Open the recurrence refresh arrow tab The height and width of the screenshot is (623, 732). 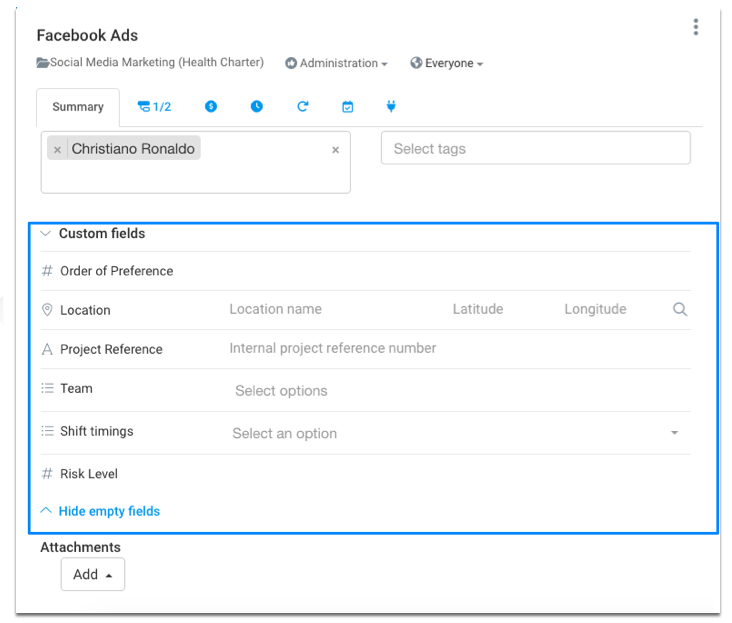coord(303,106)
